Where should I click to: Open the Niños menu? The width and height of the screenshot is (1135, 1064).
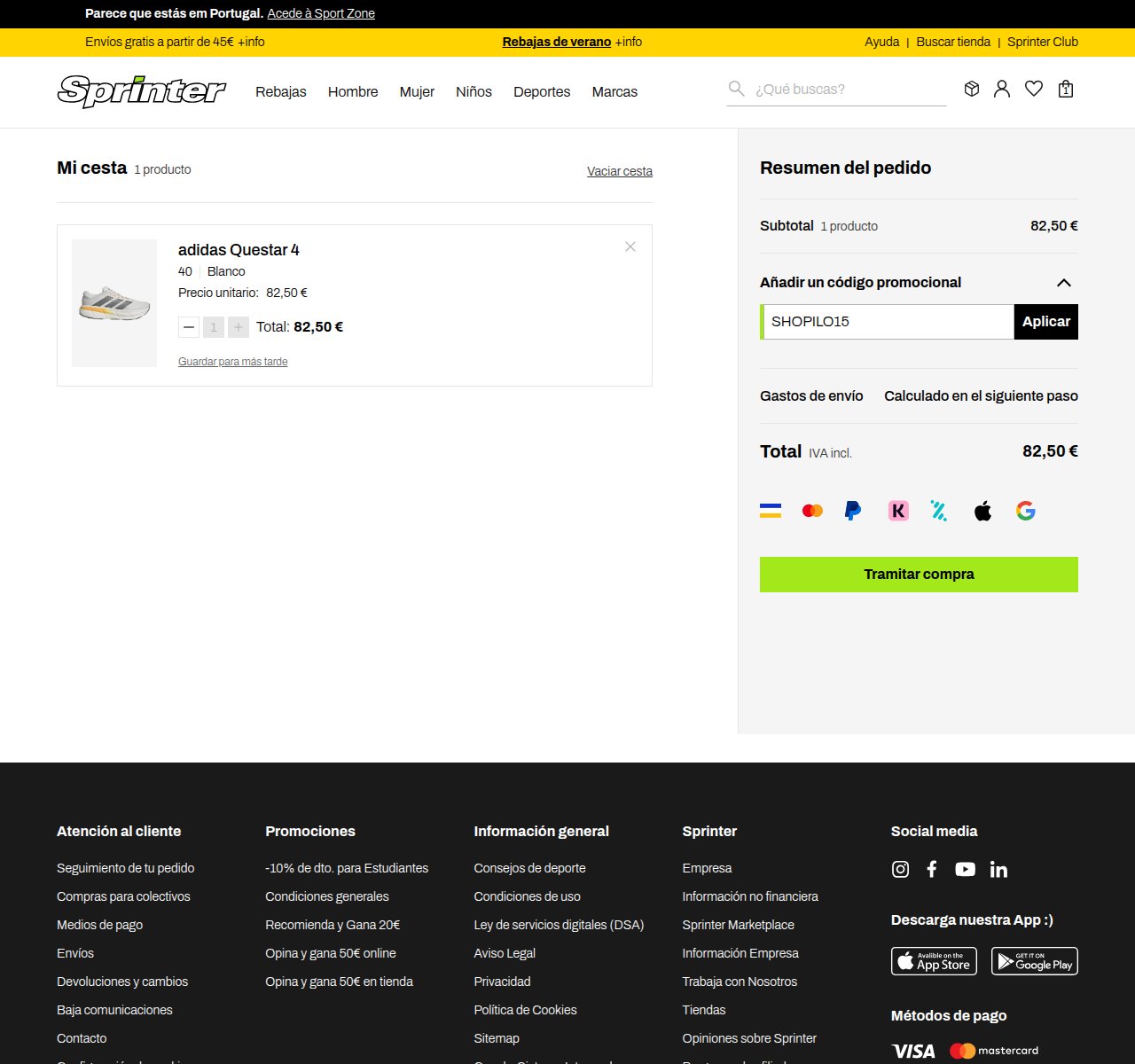(x=474, y=92)
